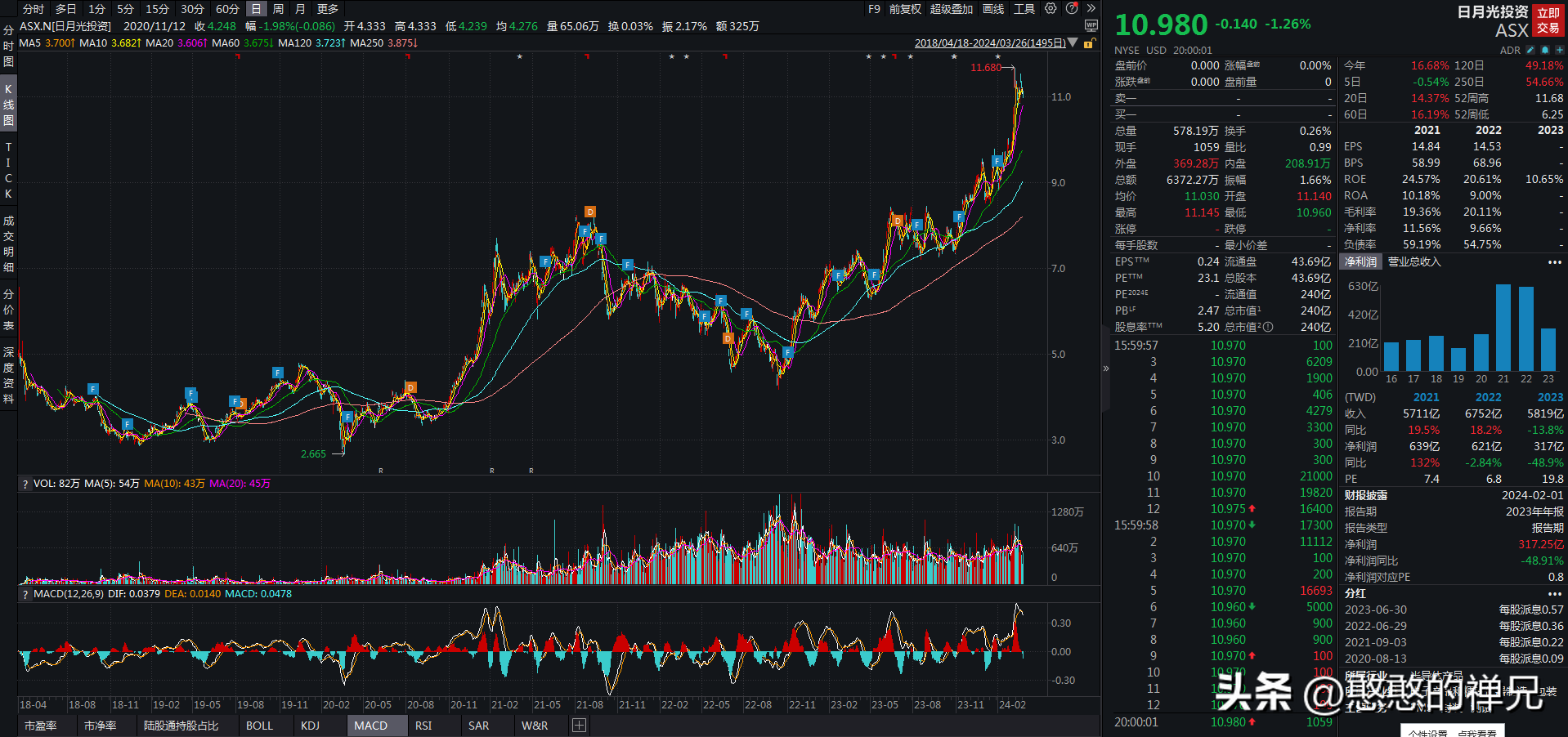Expand toolbar with double chevron arrow
The image size is (1568, 737).
click(1091, 9)
